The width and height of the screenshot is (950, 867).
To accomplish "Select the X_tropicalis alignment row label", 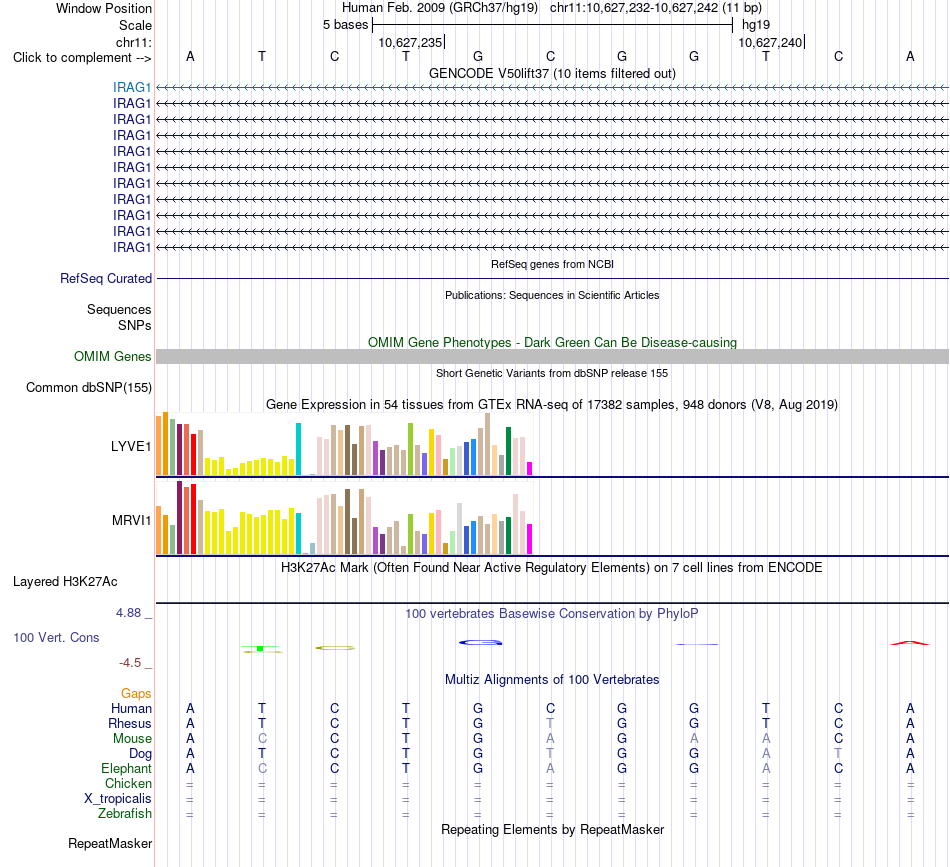I will click(x=118, y=799).
